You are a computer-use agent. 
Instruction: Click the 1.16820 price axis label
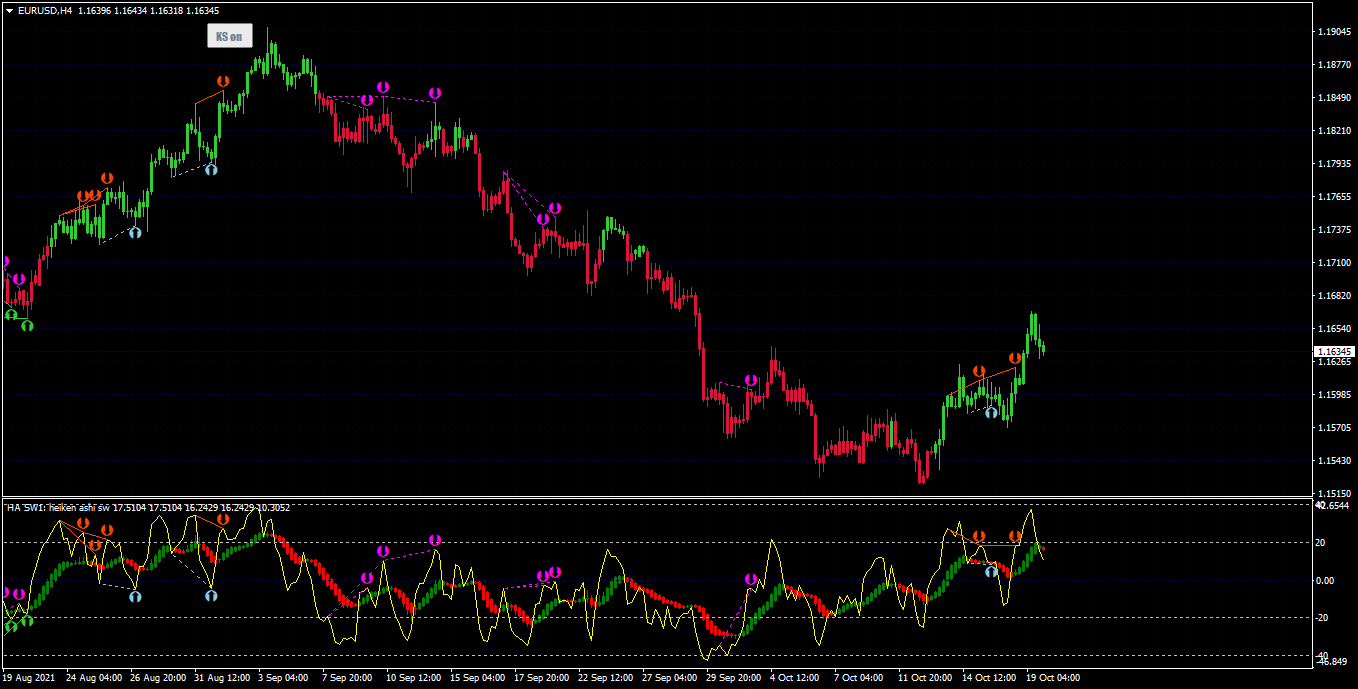click(x=1333, y=296)
